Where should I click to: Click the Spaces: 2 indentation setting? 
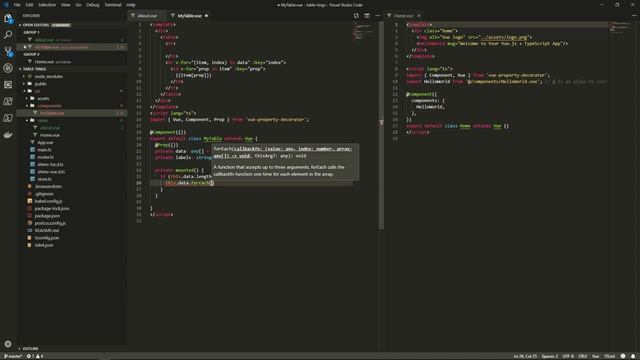549,356
